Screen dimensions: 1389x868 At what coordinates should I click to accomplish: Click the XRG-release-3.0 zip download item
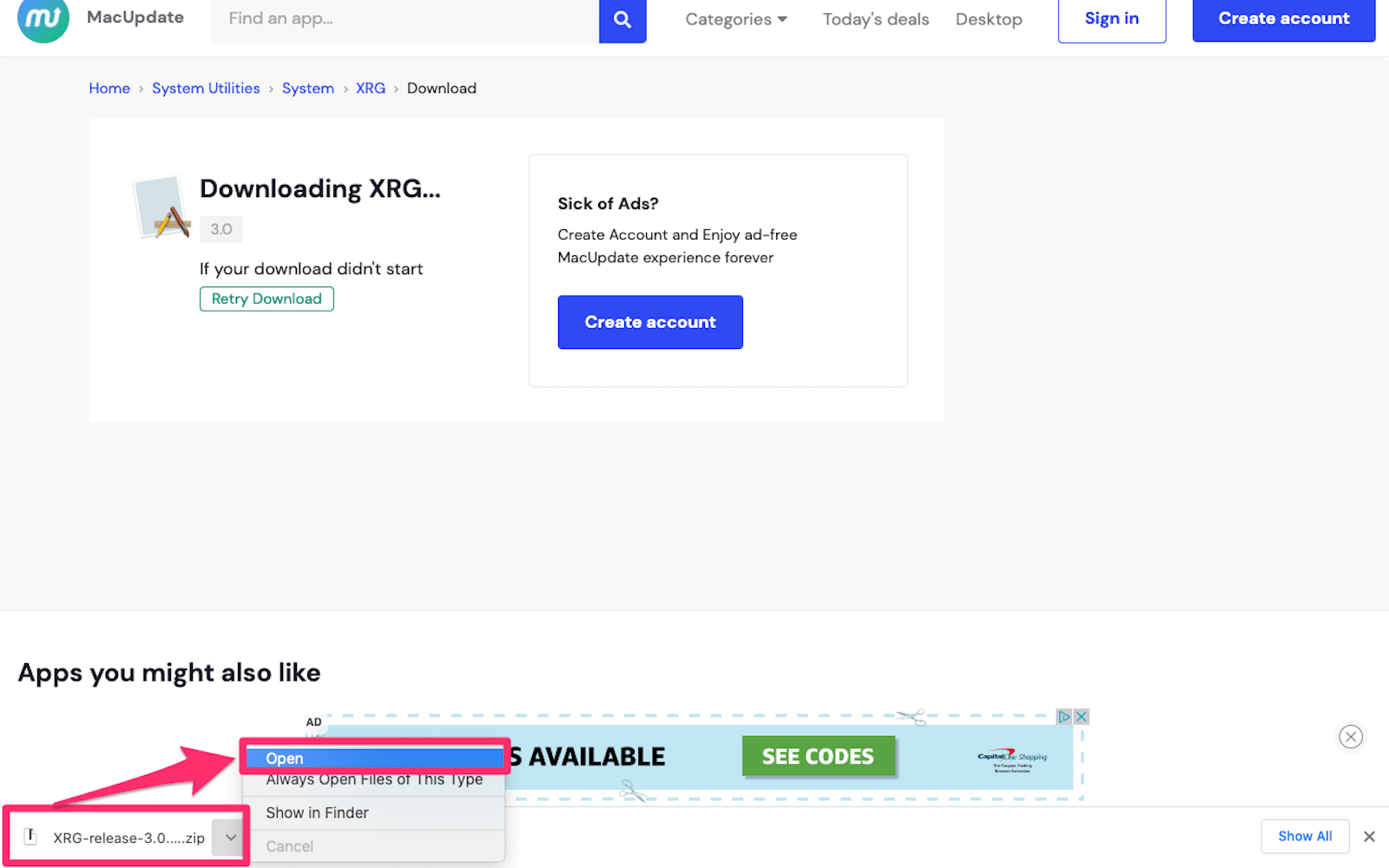coord(128,838)
